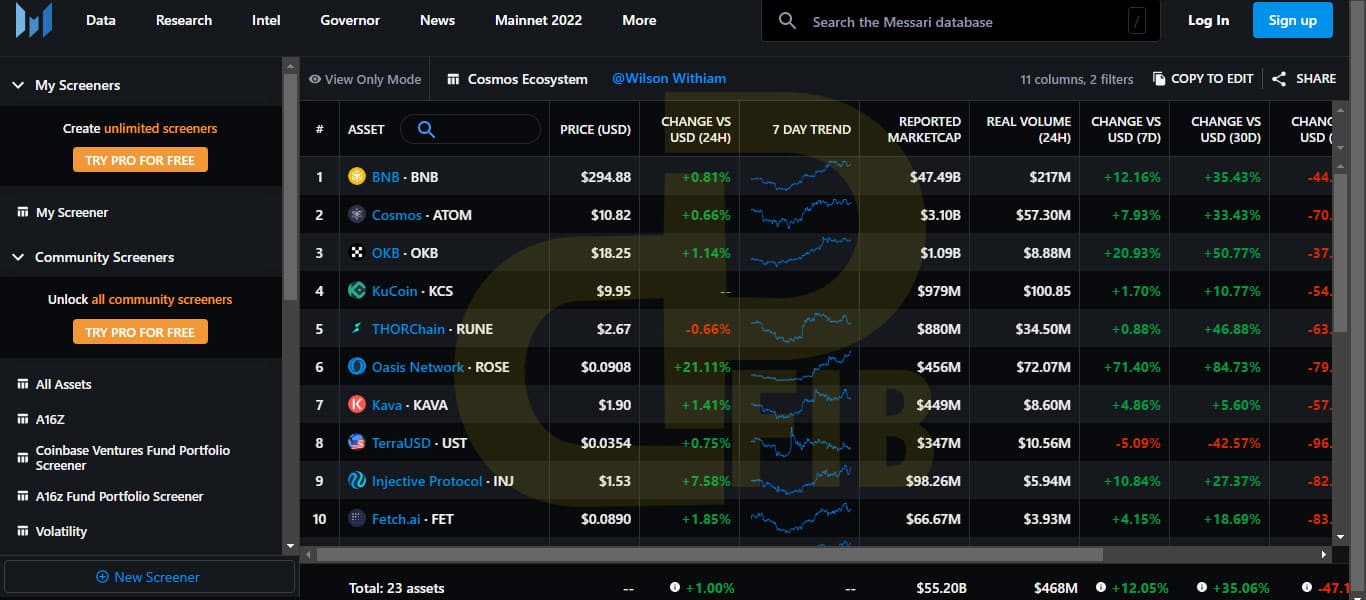
Task: Click TRY PRO FOR FREE under Community Screeners
Action: pos(140,332)
